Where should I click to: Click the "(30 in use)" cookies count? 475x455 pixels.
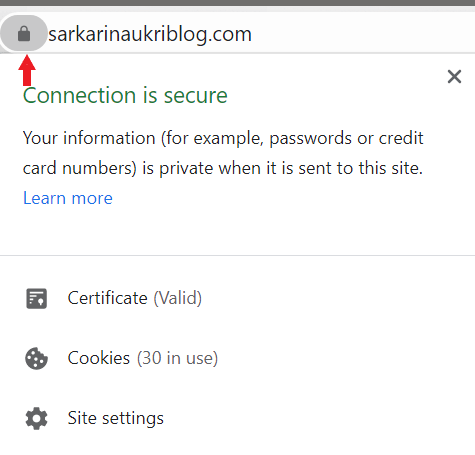(x=177, y=358)
